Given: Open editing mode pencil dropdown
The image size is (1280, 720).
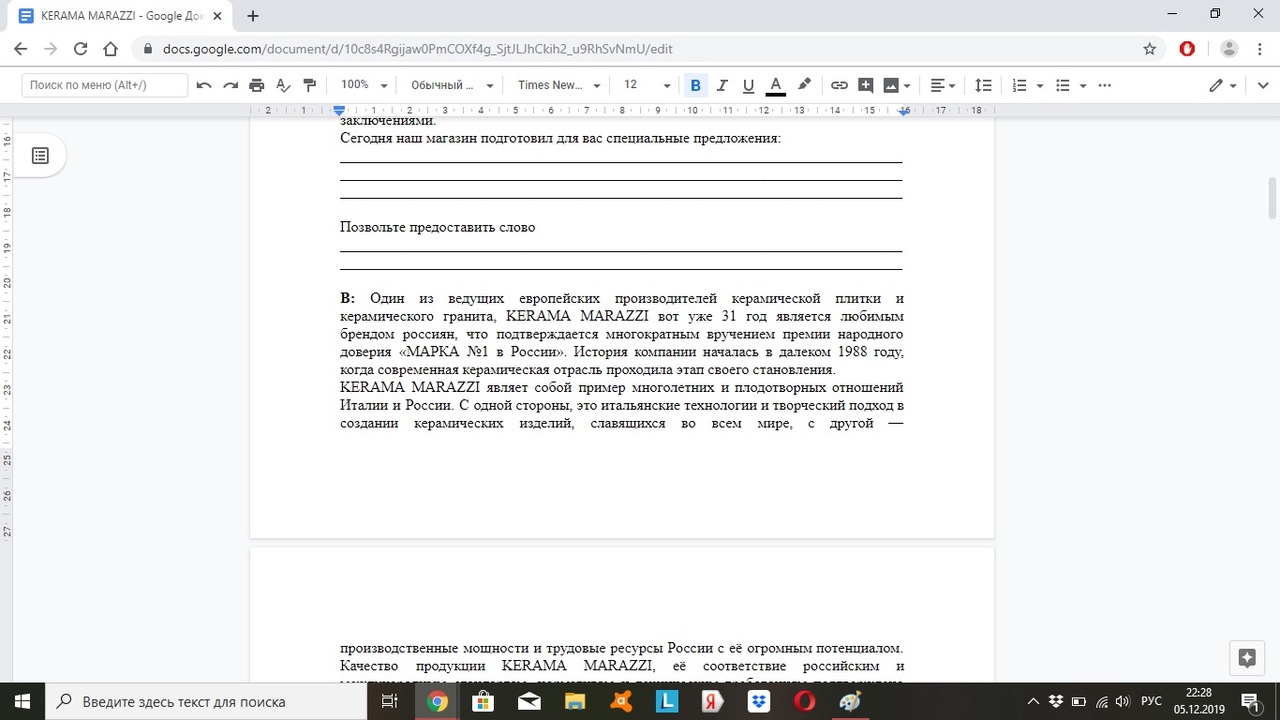Looking at the screenshot, I should [x=1223, y=85].
